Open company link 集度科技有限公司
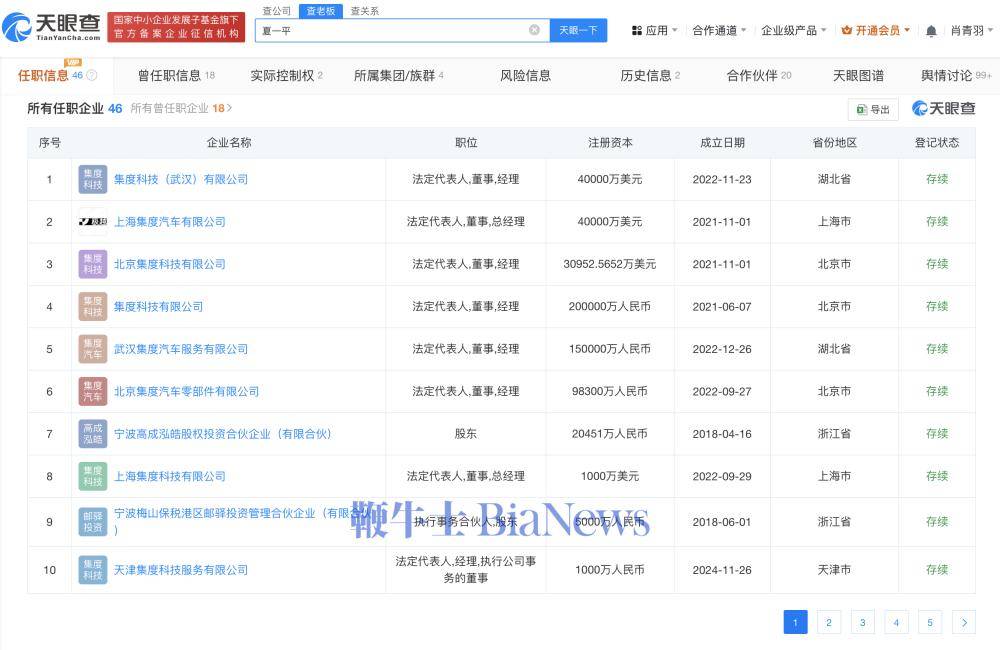 pos(158,307)
